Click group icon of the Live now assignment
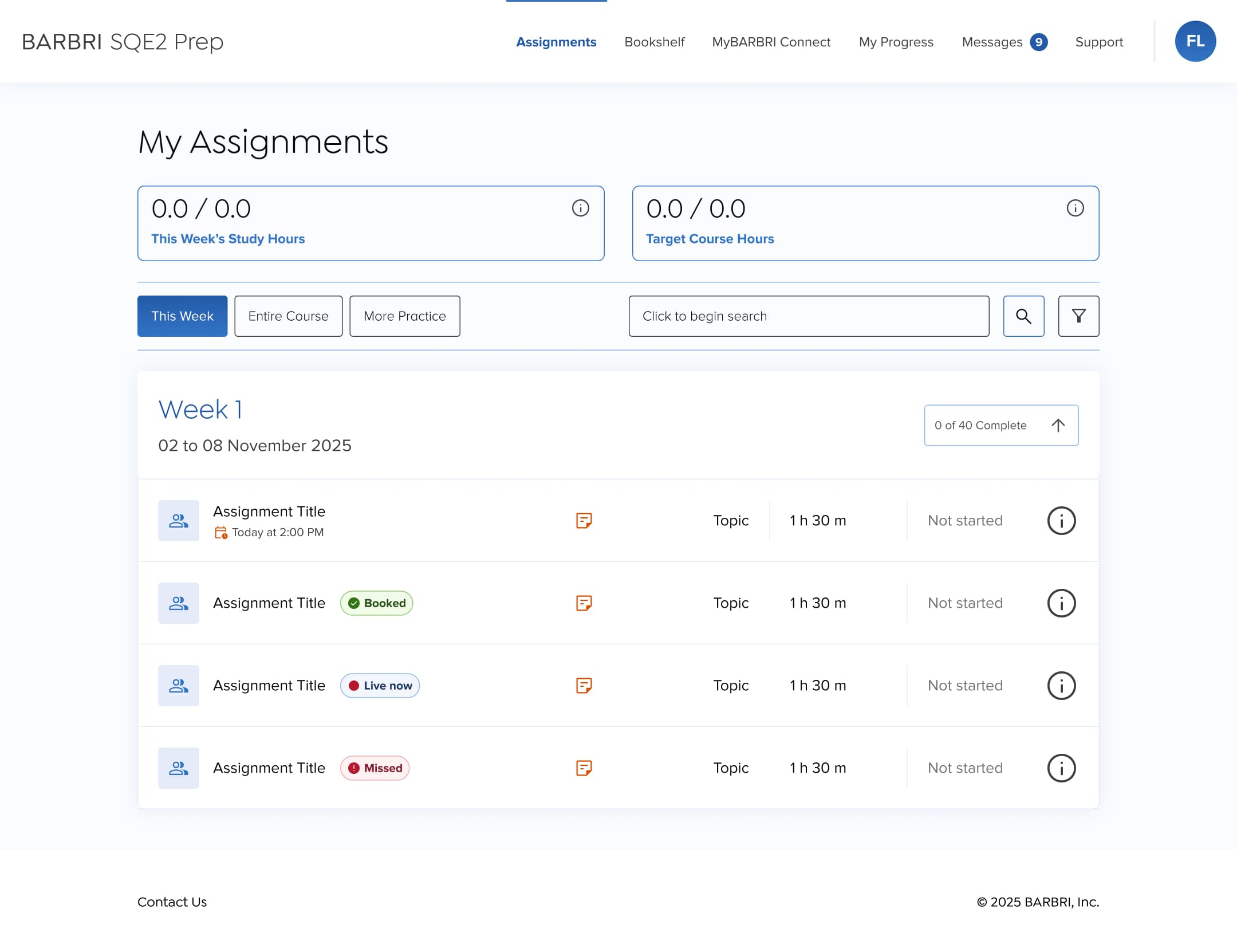The height and width of the screenshot is (952, 1237). click(x=179, y=686)
